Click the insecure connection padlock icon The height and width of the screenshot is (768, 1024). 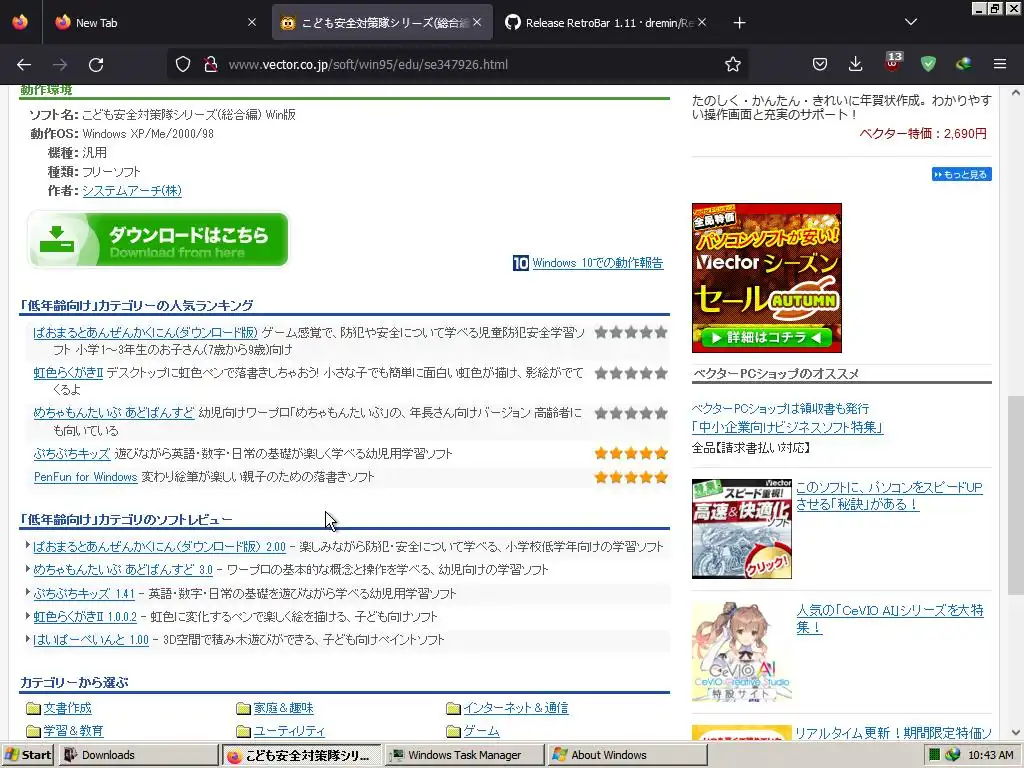210,64
